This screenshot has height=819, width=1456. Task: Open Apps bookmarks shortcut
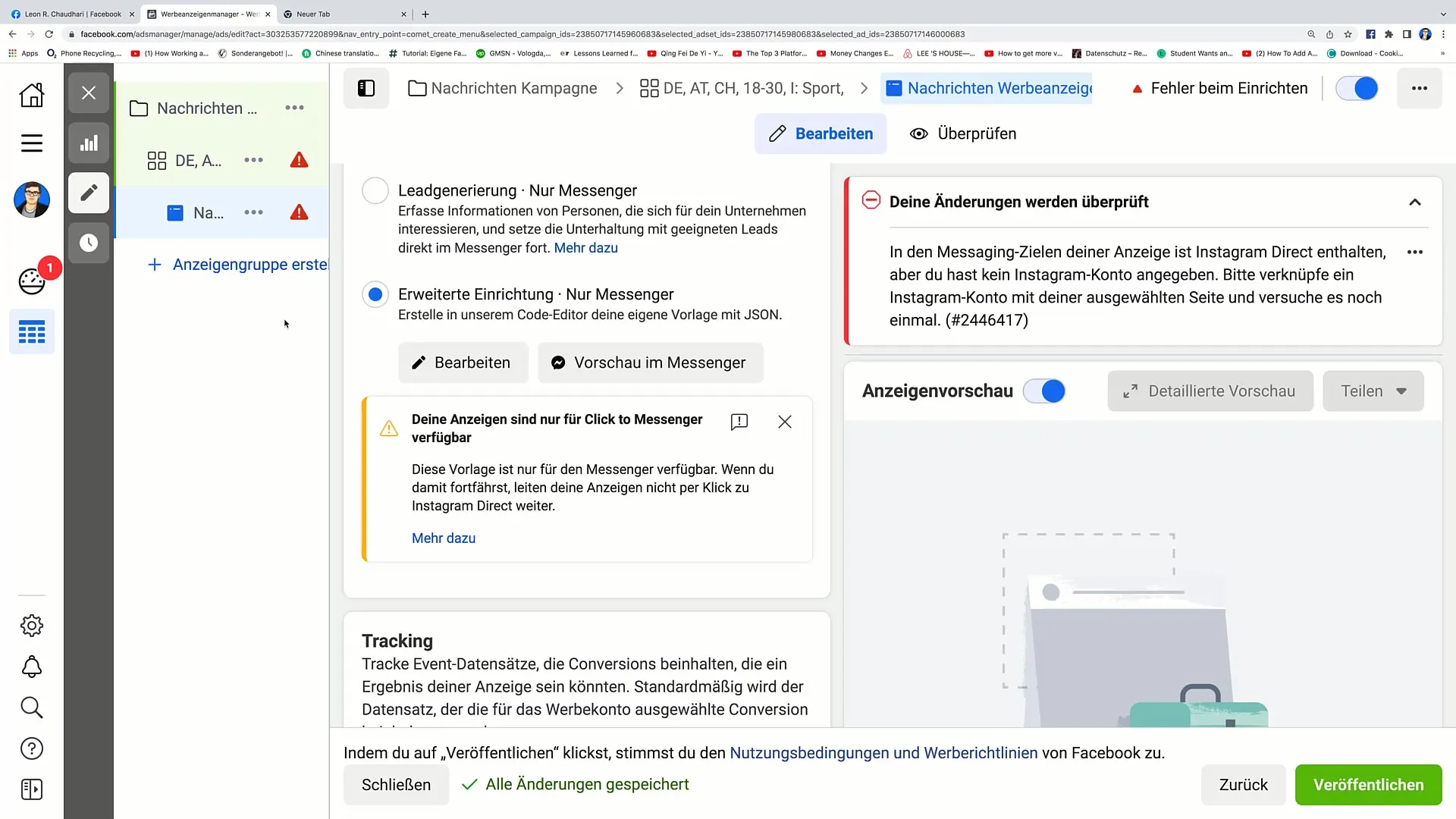[24, 53]
